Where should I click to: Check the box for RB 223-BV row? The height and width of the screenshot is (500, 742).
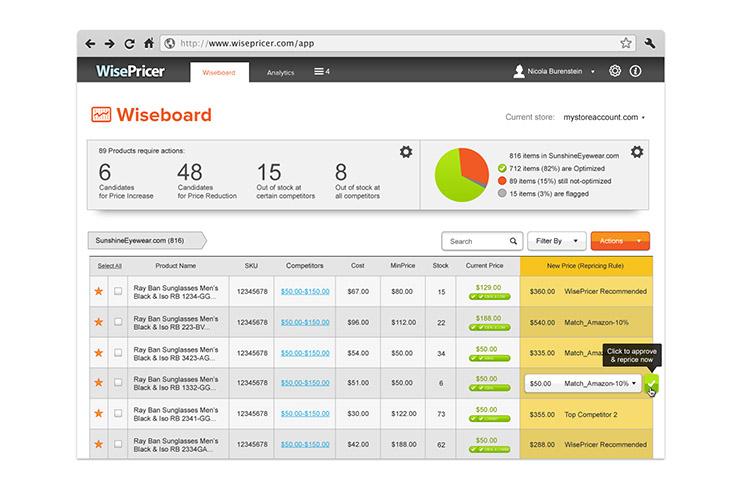coord(118,322)
